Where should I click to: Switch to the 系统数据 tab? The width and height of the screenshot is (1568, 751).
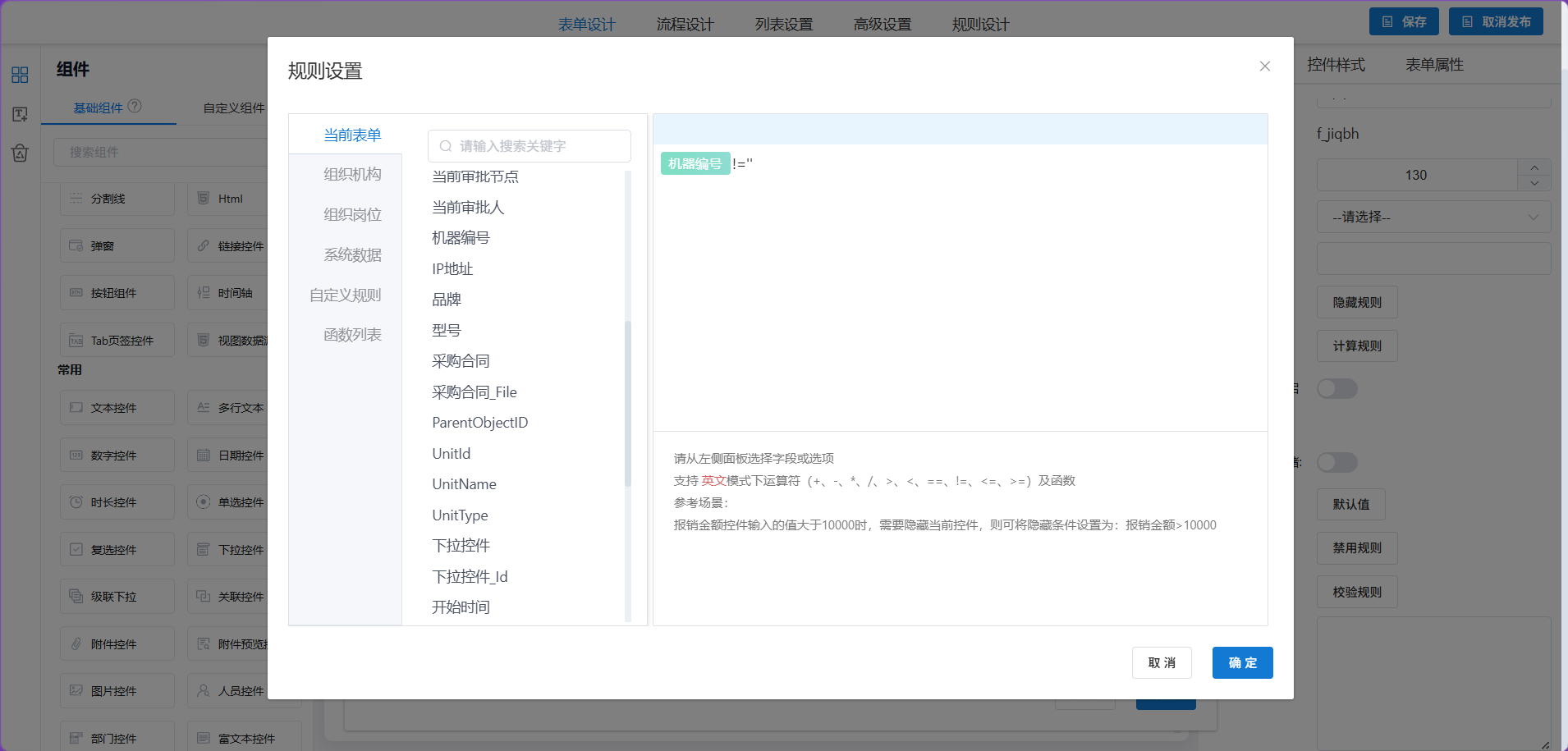point(352,254)
